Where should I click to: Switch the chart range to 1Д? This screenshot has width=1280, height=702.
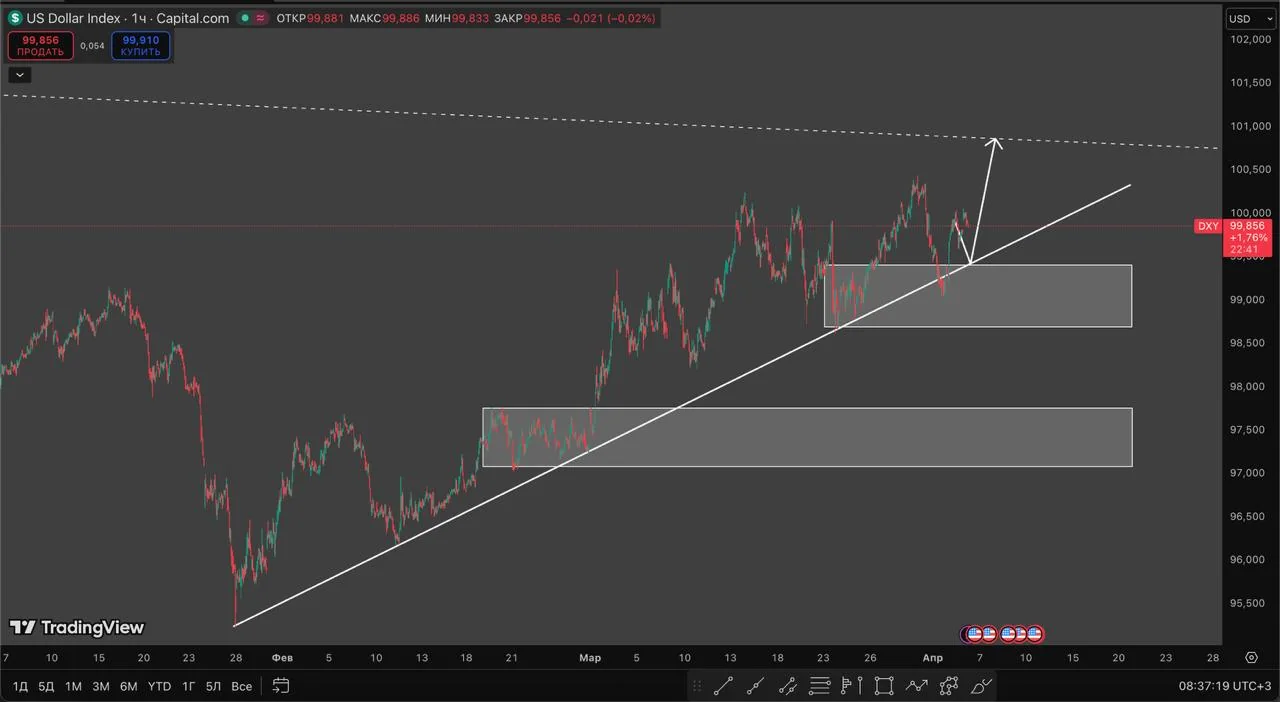click(x=19, y=686)
